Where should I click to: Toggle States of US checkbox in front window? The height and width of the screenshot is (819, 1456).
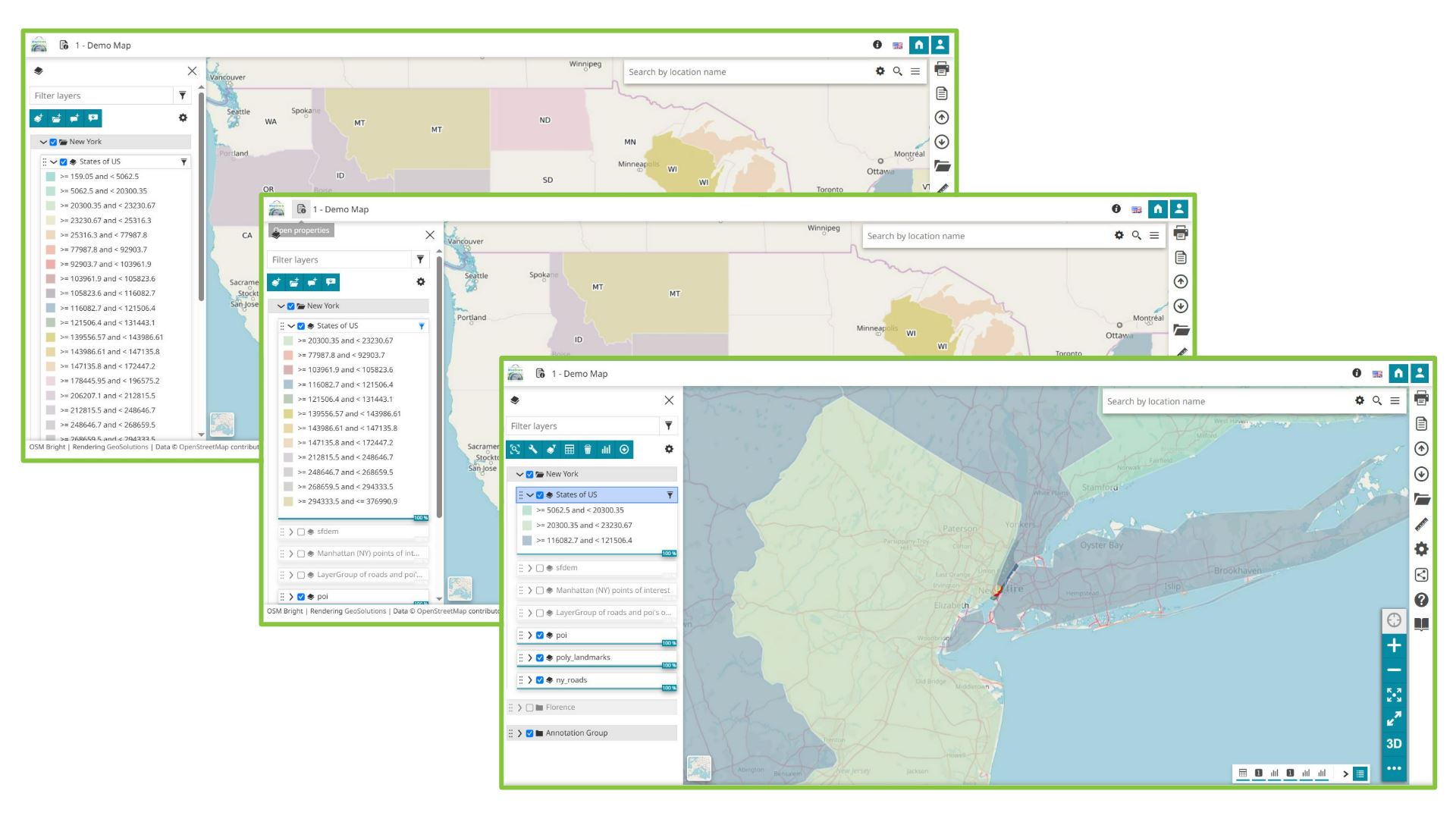pyautogui.click(x=540, y=495)
